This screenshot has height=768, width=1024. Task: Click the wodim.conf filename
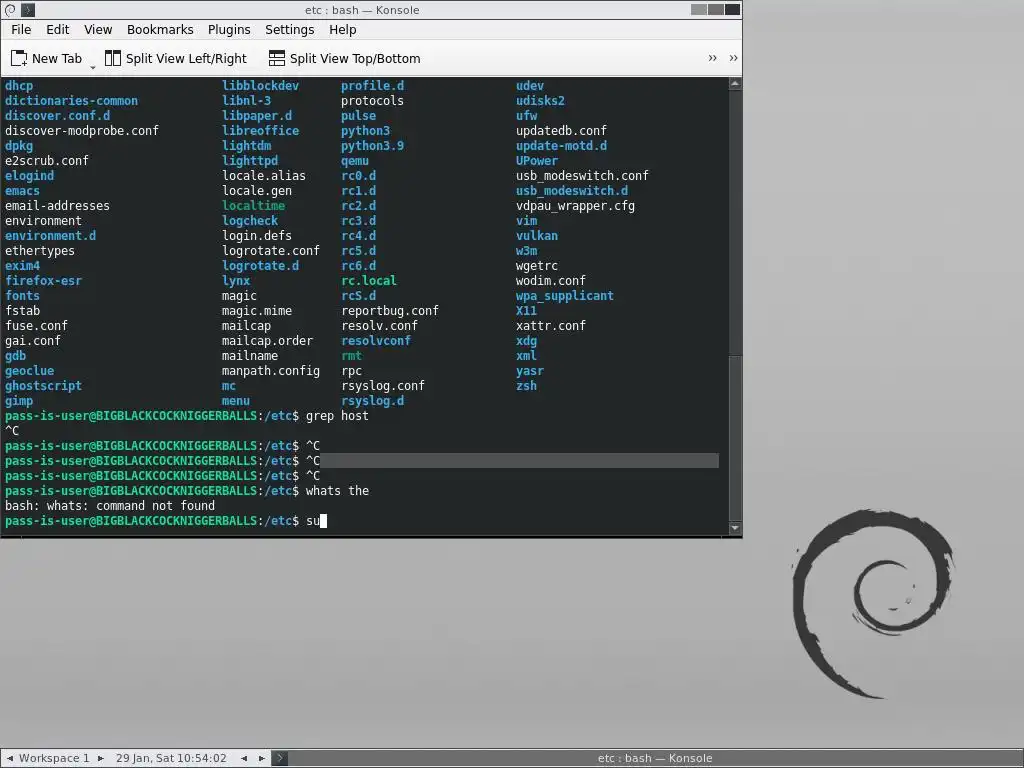pyautogui.click(x=551, y=281)
